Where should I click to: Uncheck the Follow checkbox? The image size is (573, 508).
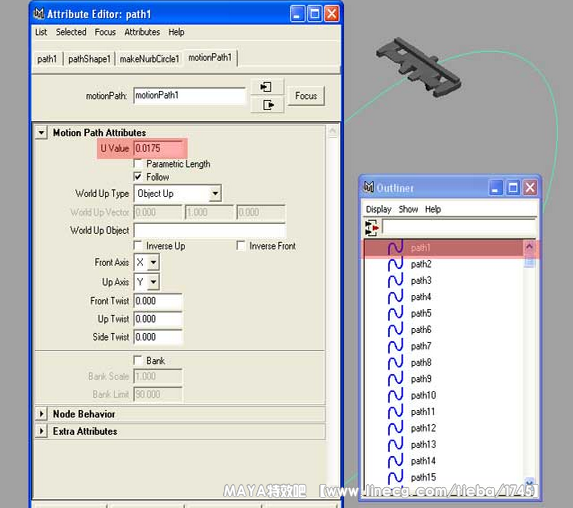coord(138,177)
